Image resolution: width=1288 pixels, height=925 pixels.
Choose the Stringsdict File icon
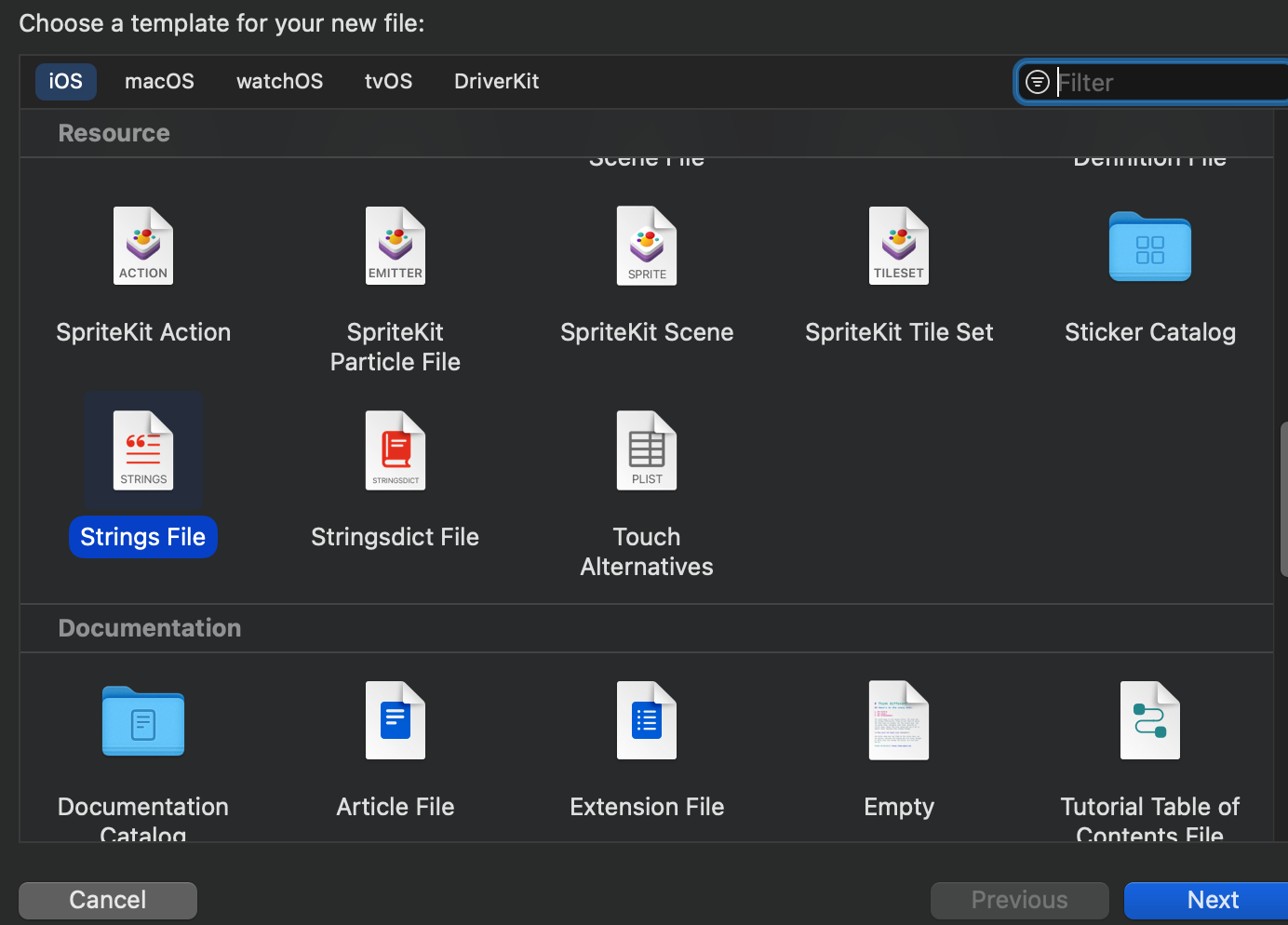tap(396, 450)
